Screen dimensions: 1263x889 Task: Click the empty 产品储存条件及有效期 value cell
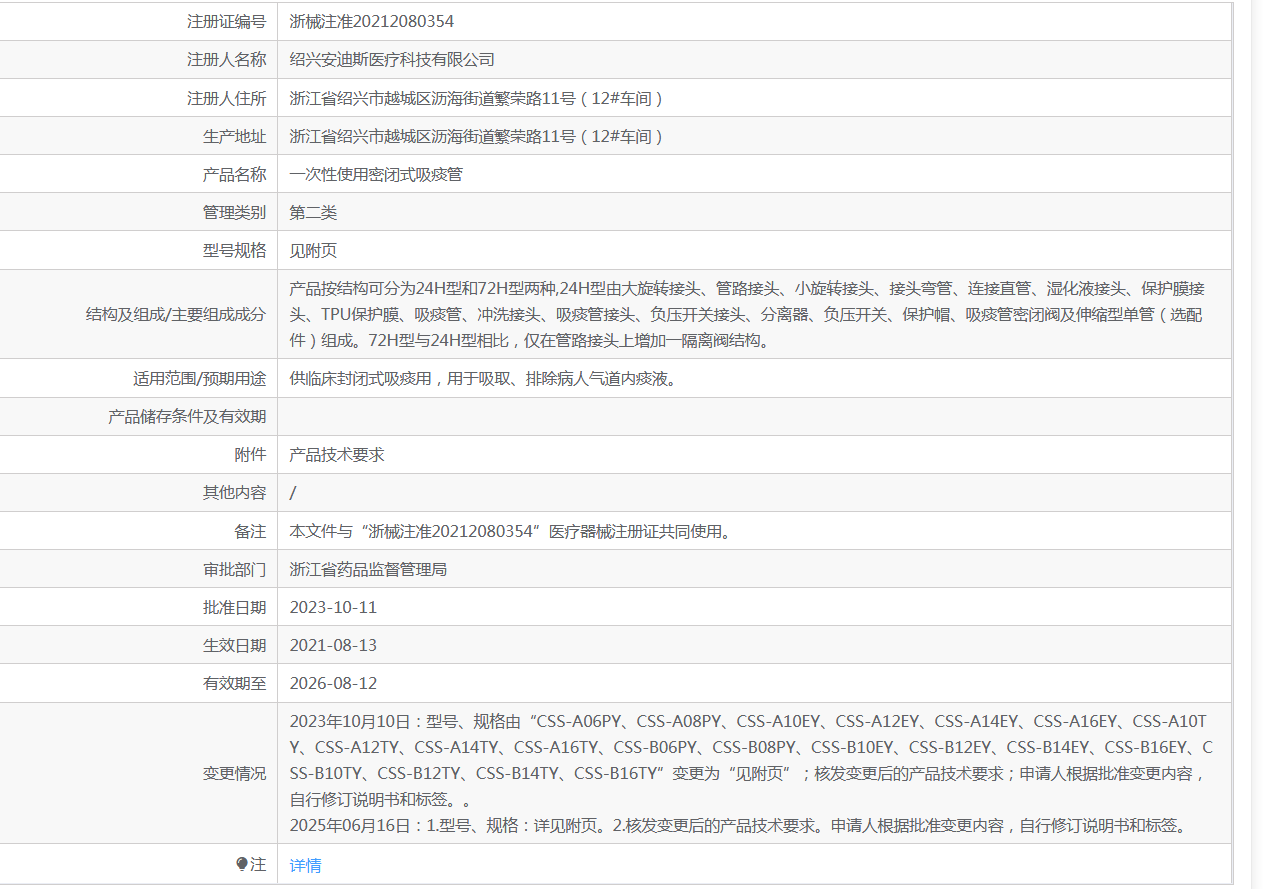[754, 416]
